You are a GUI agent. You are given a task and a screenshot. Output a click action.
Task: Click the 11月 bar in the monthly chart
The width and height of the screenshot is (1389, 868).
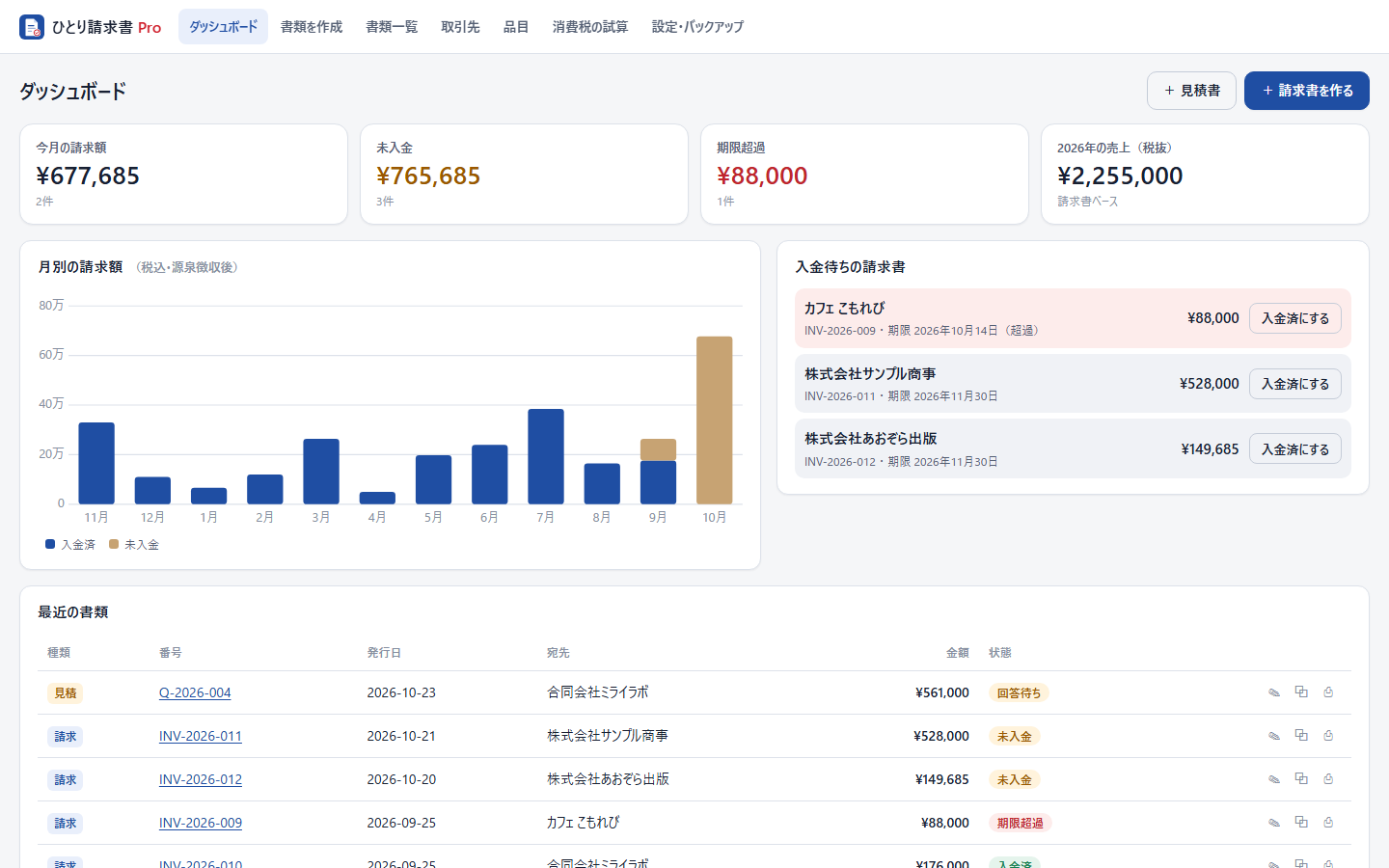96,463
